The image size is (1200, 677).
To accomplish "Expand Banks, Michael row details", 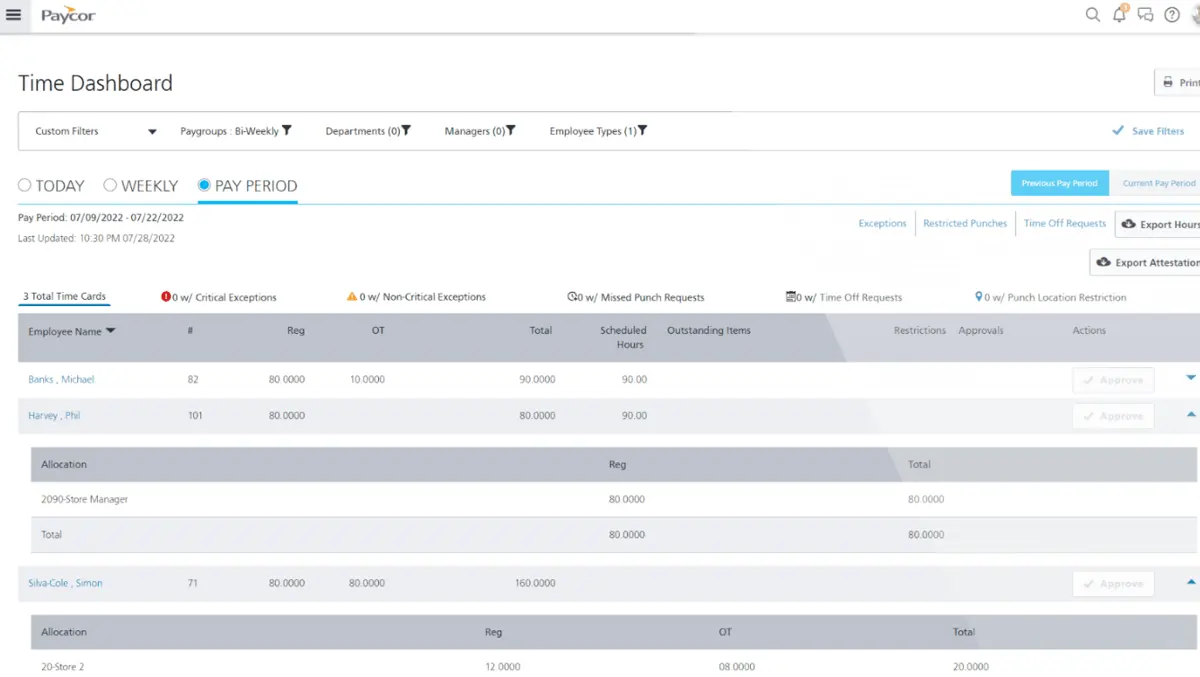I will (x=1191, y=378).
